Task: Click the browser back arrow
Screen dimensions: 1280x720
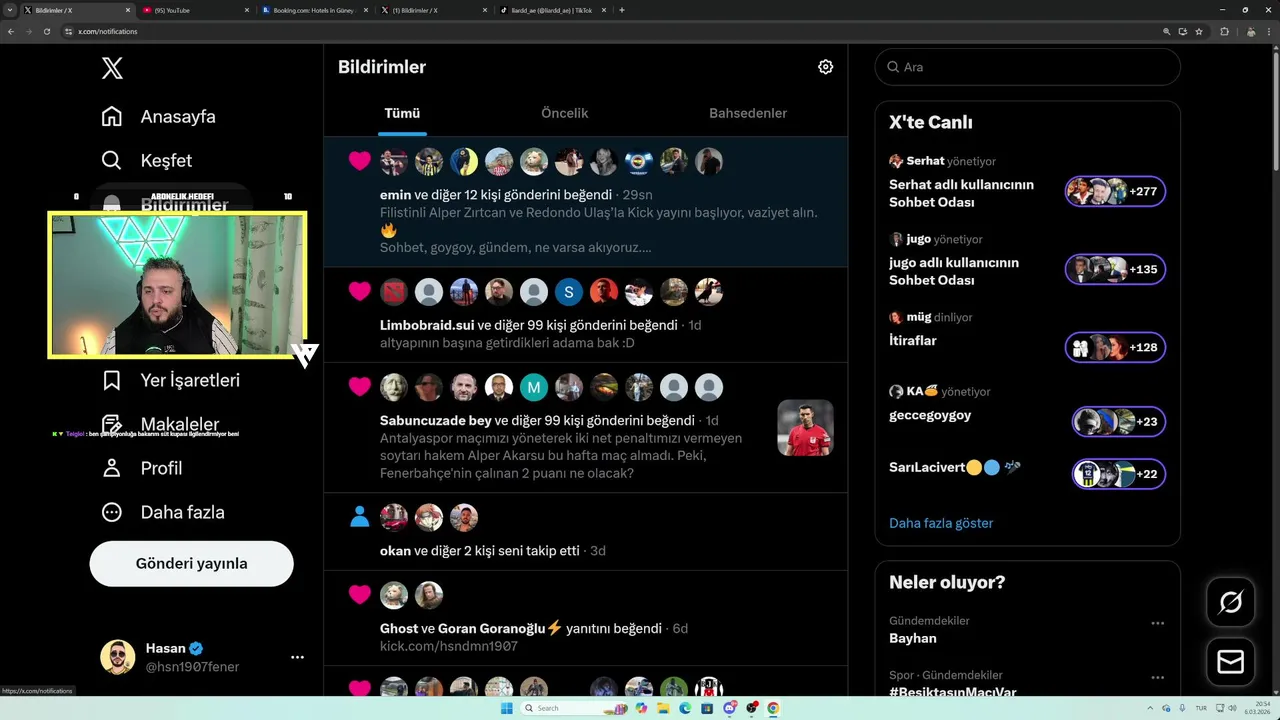Action: pyautogui.click(x=11, y=31)
